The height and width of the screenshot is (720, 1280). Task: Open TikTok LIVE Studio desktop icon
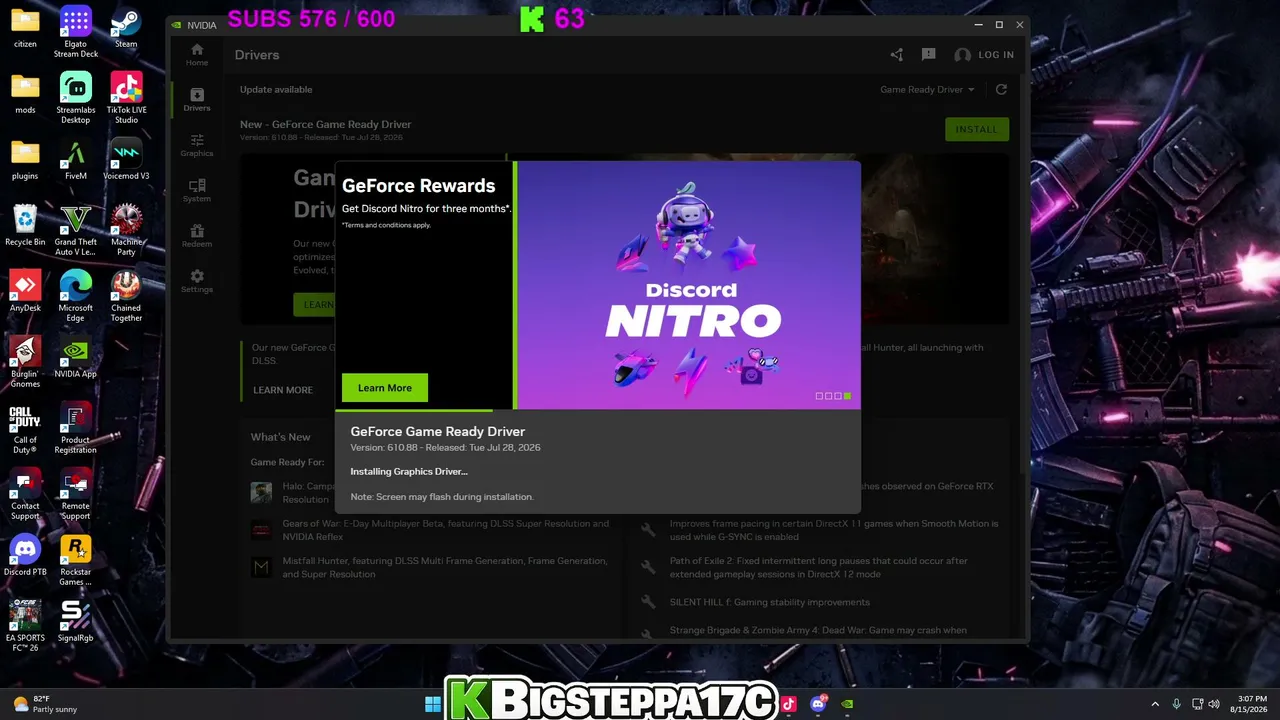126,98
